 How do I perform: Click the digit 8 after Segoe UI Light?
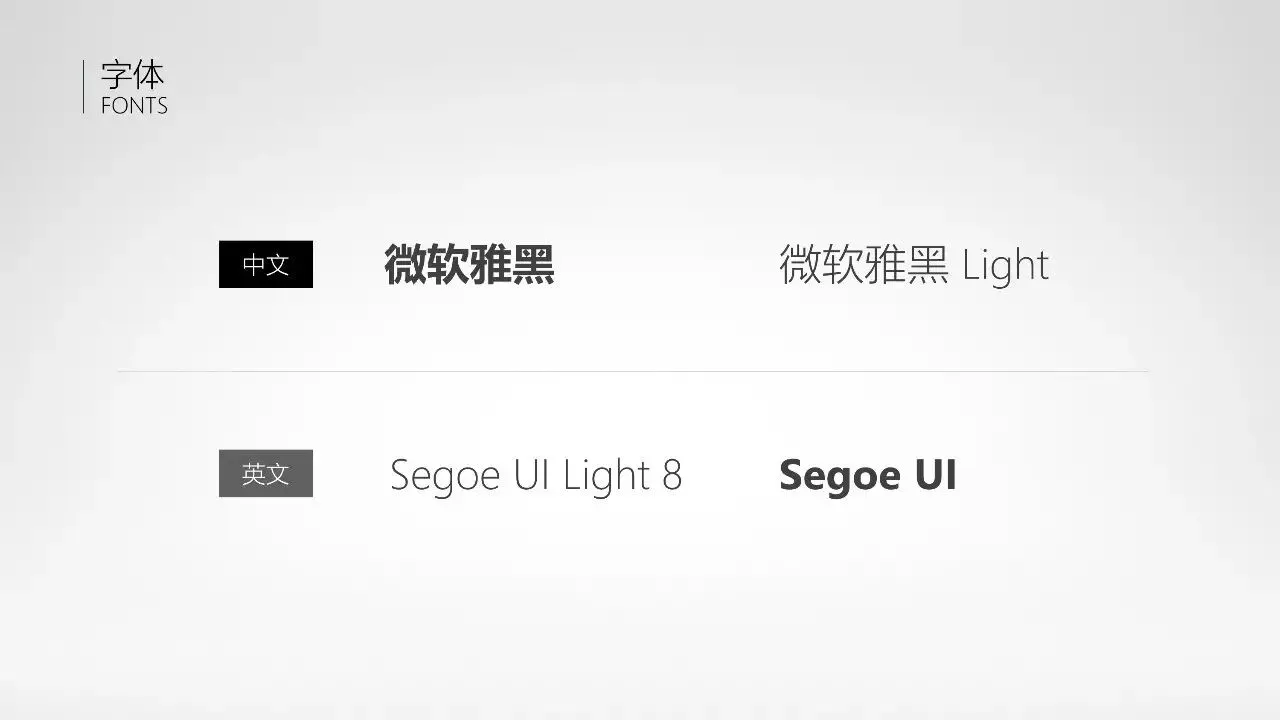point(672,475)
